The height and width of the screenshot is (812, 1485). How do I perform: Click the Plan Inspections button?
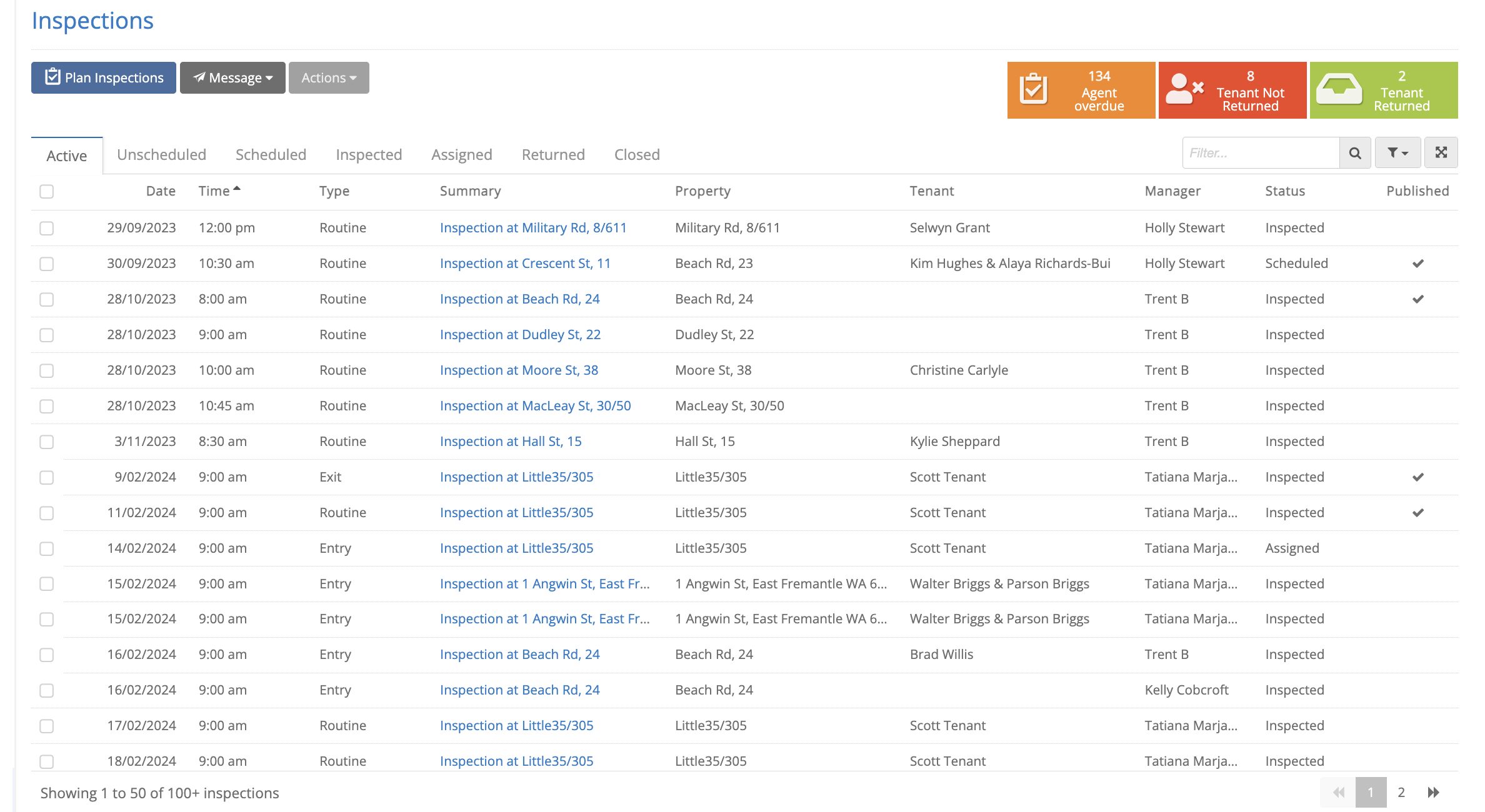pyautogui.click(x=104, y=77)
